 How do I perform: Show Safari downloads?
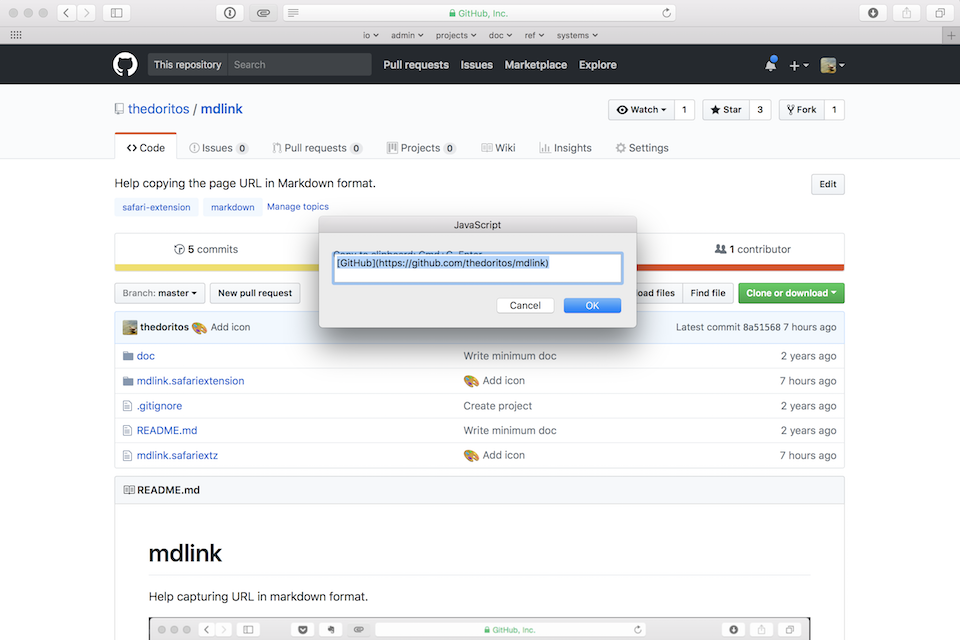(873, 13)
